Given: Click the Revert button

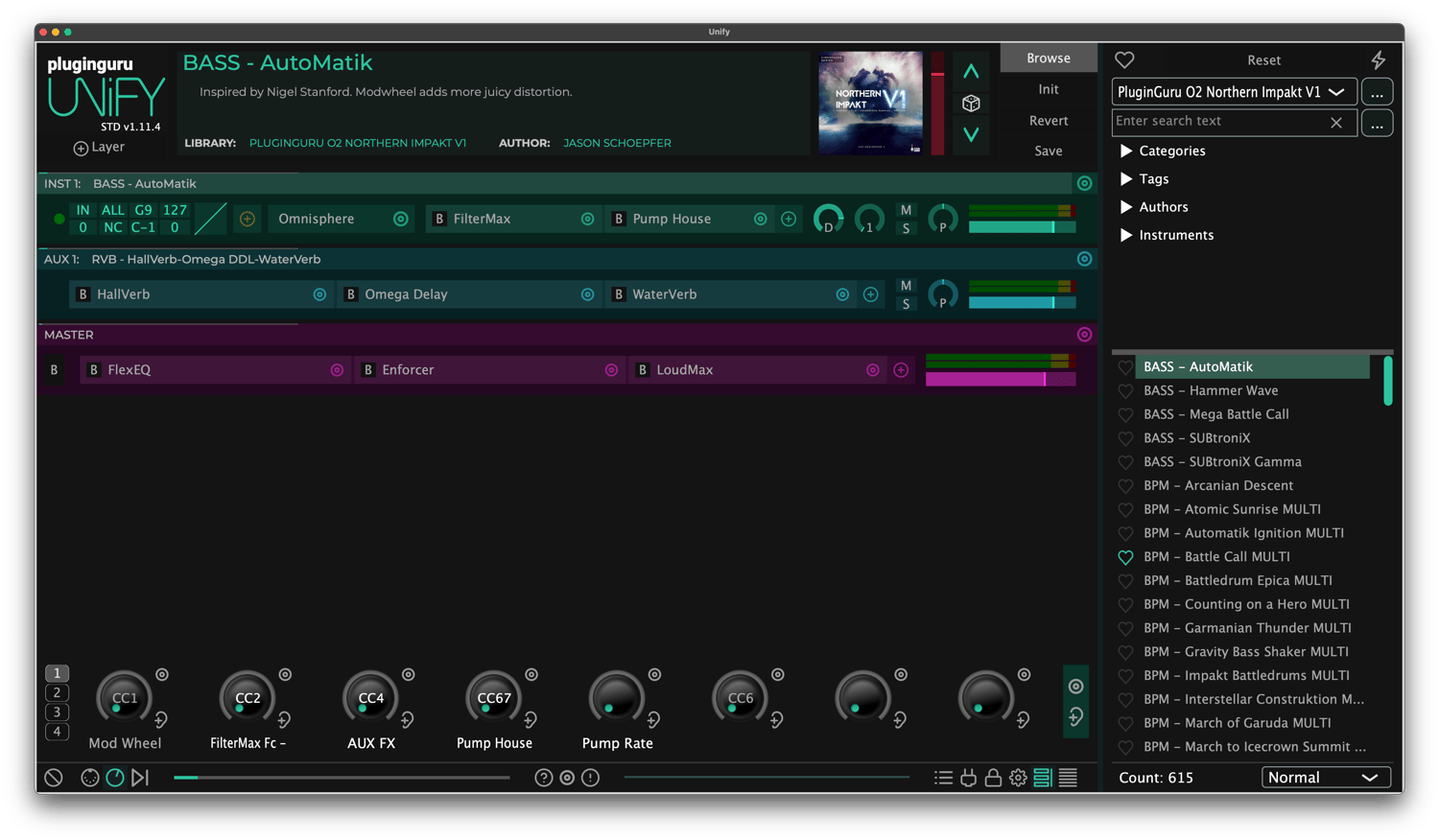Looking at the screenshot, I should point(1049,121).
